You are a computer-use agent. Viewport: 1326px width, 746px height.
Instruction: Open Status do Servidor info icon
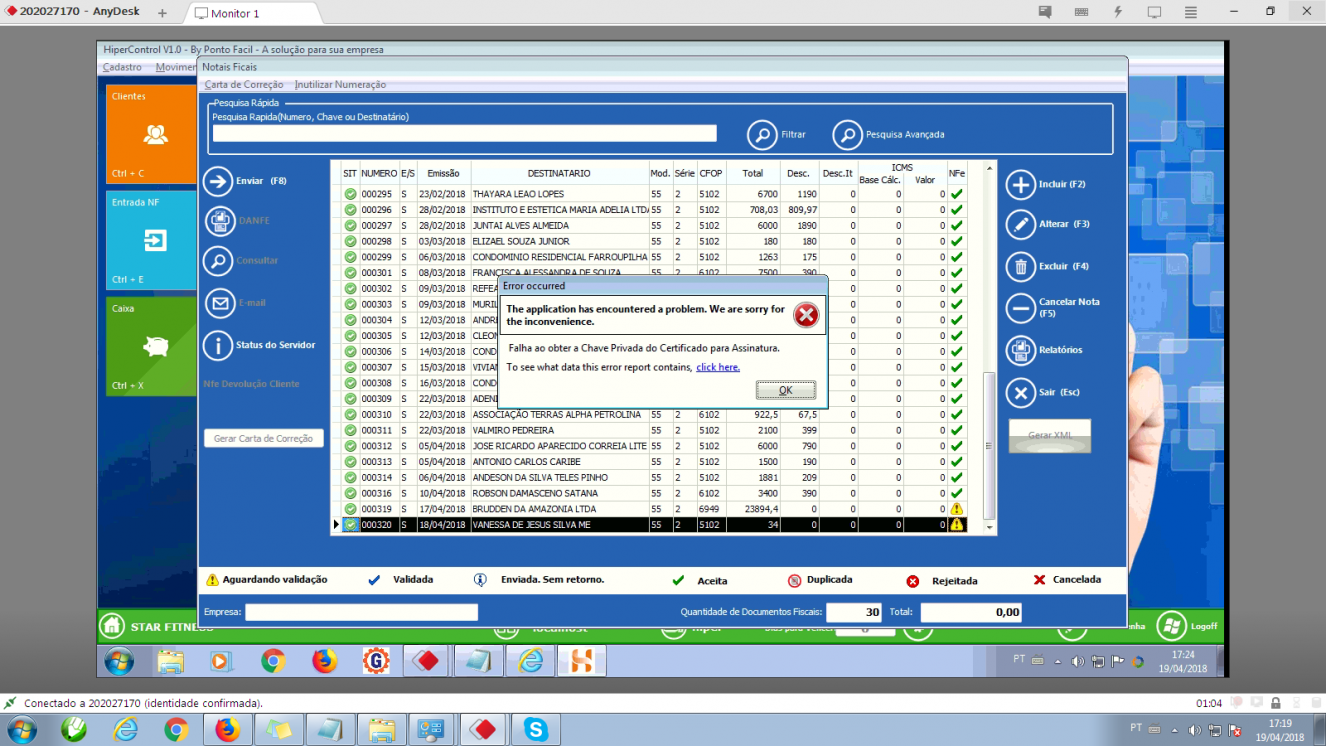point(218,346)
